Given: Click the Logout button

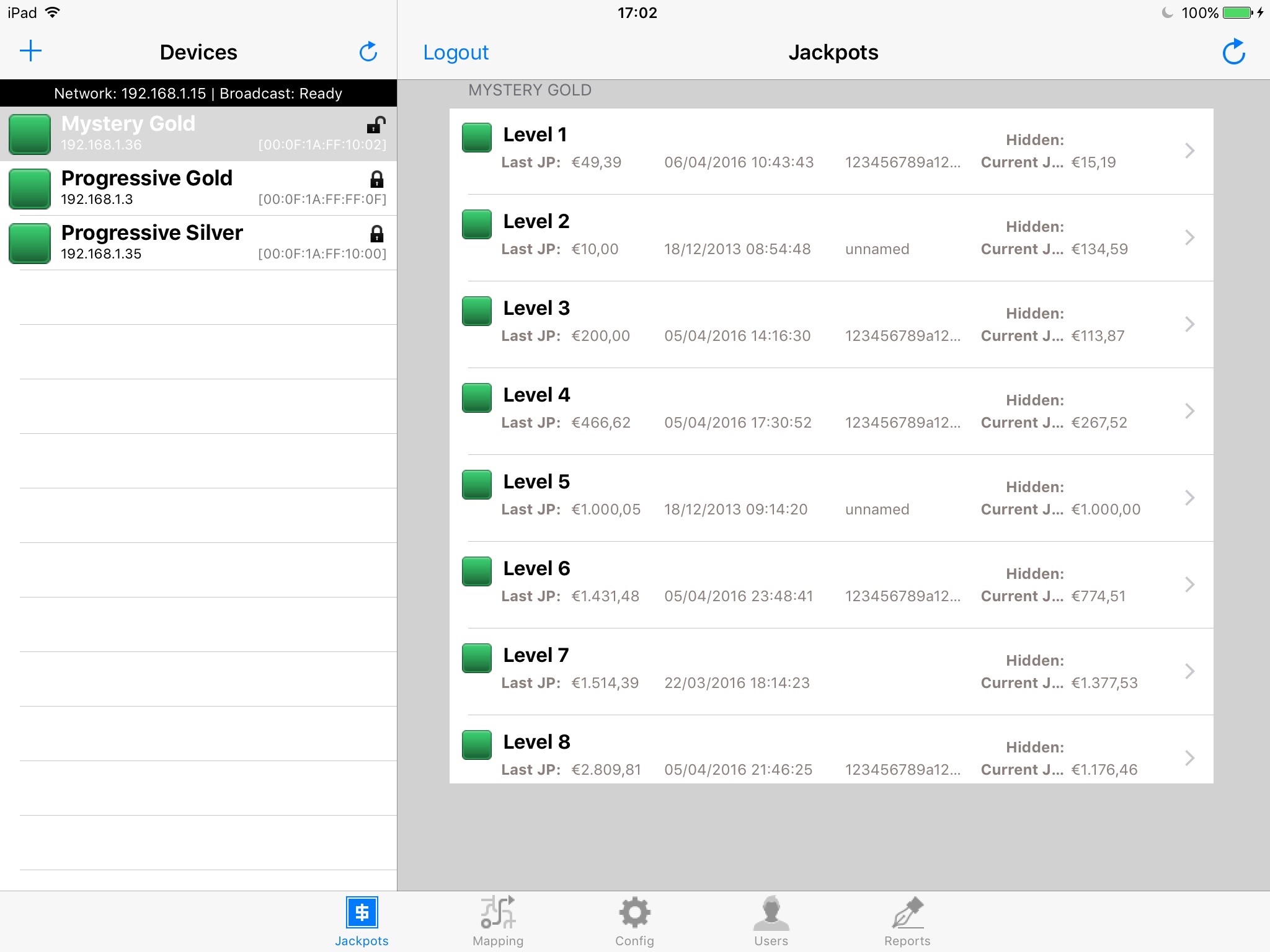Looking at the screenshot, I should pos(456,52).
